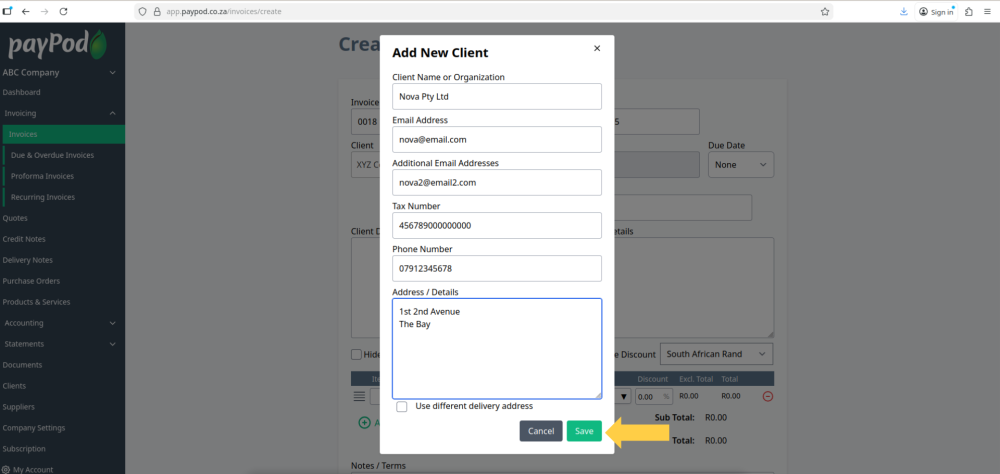Select Invoices in sidebar
1000x474 pixels.
click(x=64, y=135)
